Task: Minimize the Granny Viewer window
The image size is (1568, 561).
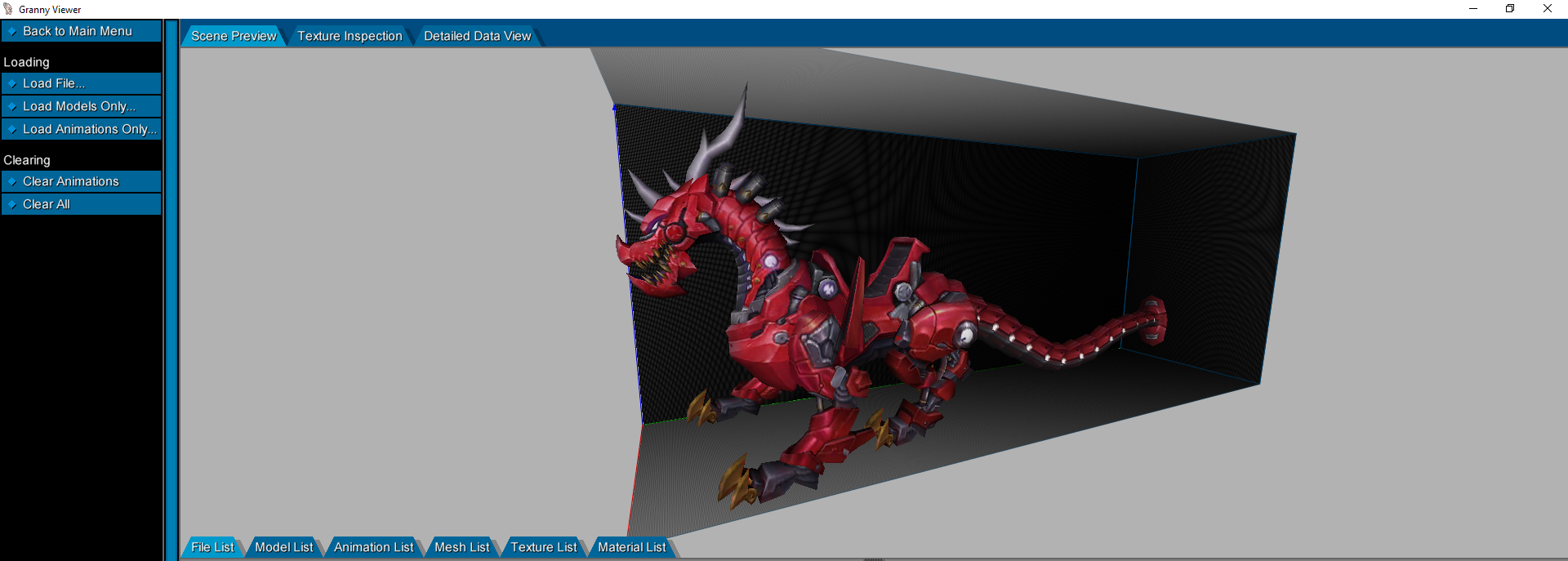Action: [1473, 9]
